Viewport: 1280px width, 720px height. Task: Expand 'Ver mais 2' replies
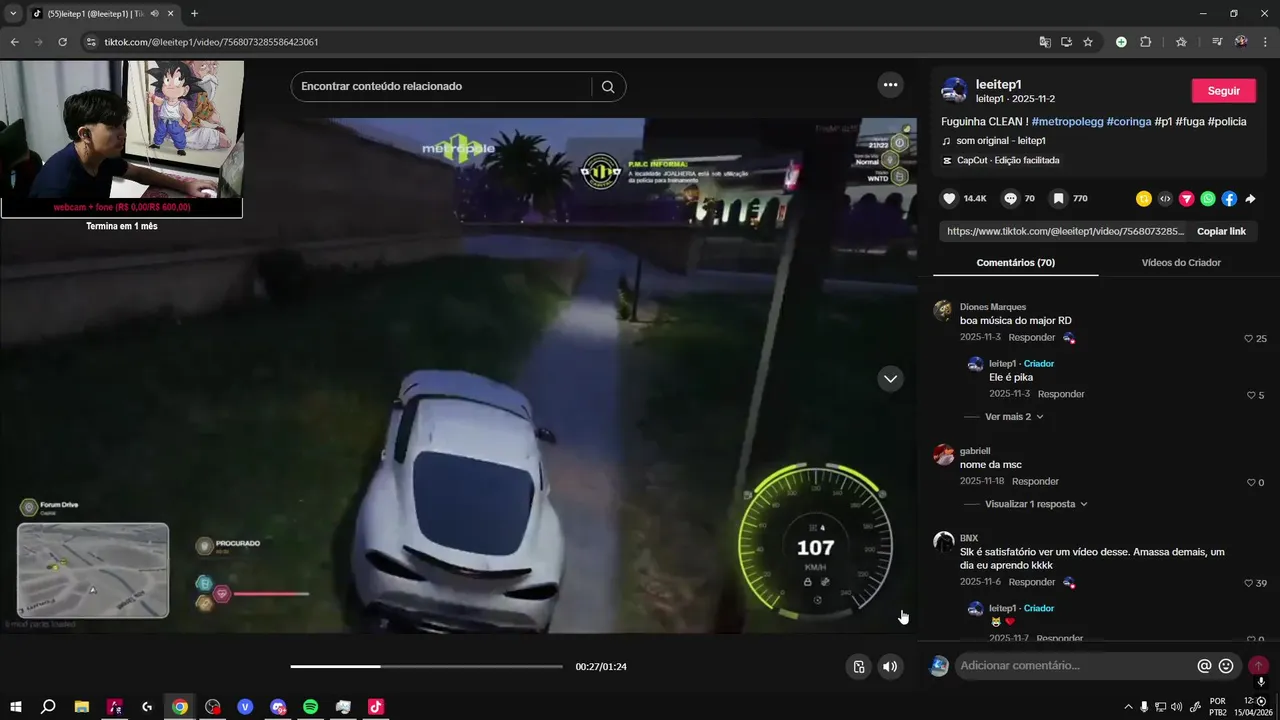click(1014, 417)
